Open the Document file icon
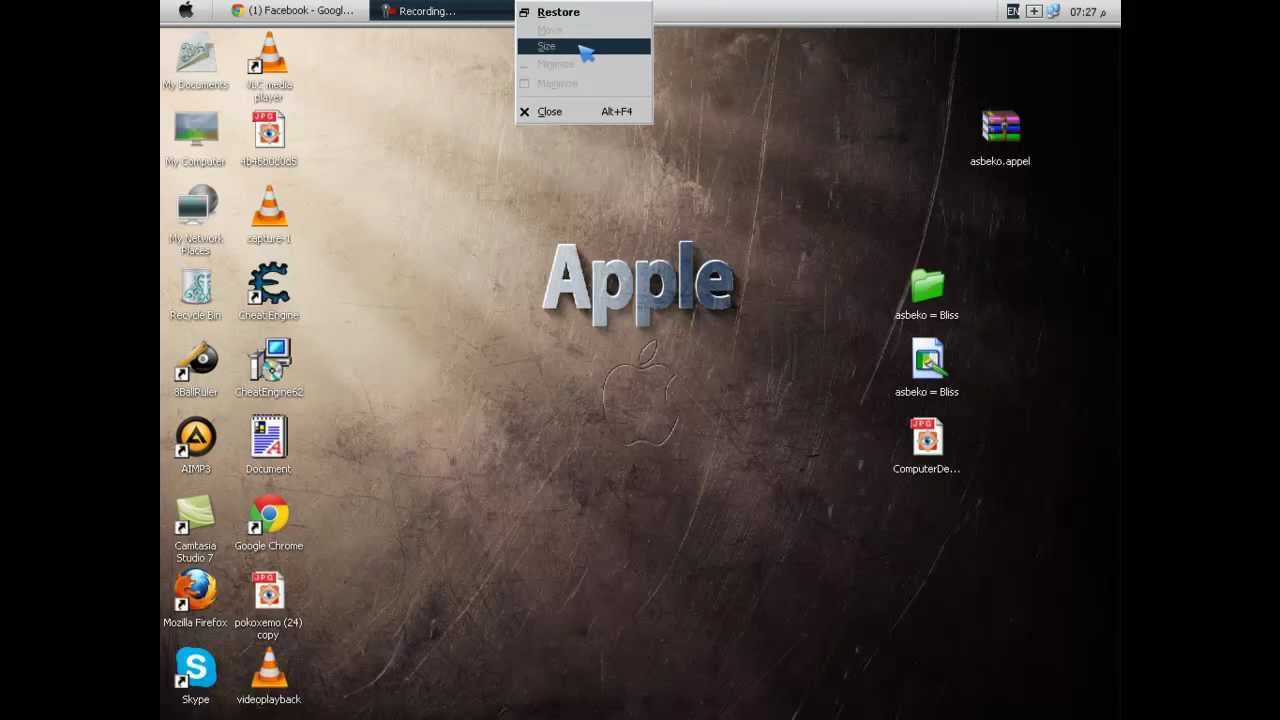This screenshot has height=720, width=1280. (x=269, y=446)
